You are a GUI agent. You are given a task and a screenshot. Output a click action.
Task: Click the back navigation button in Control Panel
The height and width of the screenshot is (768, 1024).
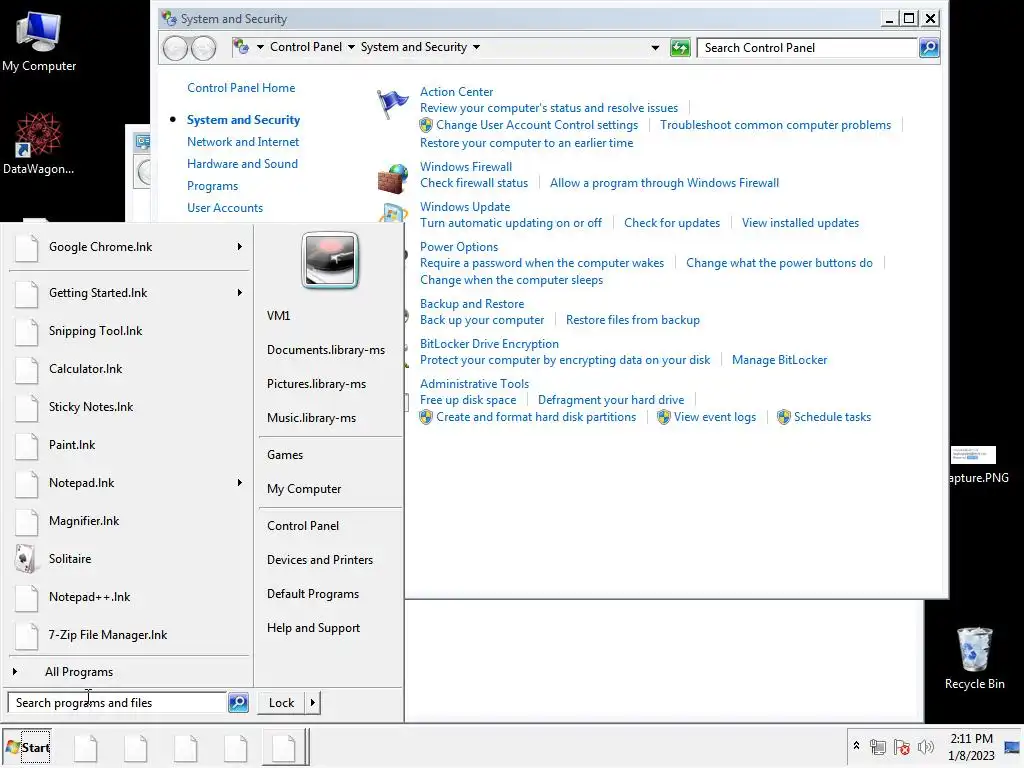[175, 48]
